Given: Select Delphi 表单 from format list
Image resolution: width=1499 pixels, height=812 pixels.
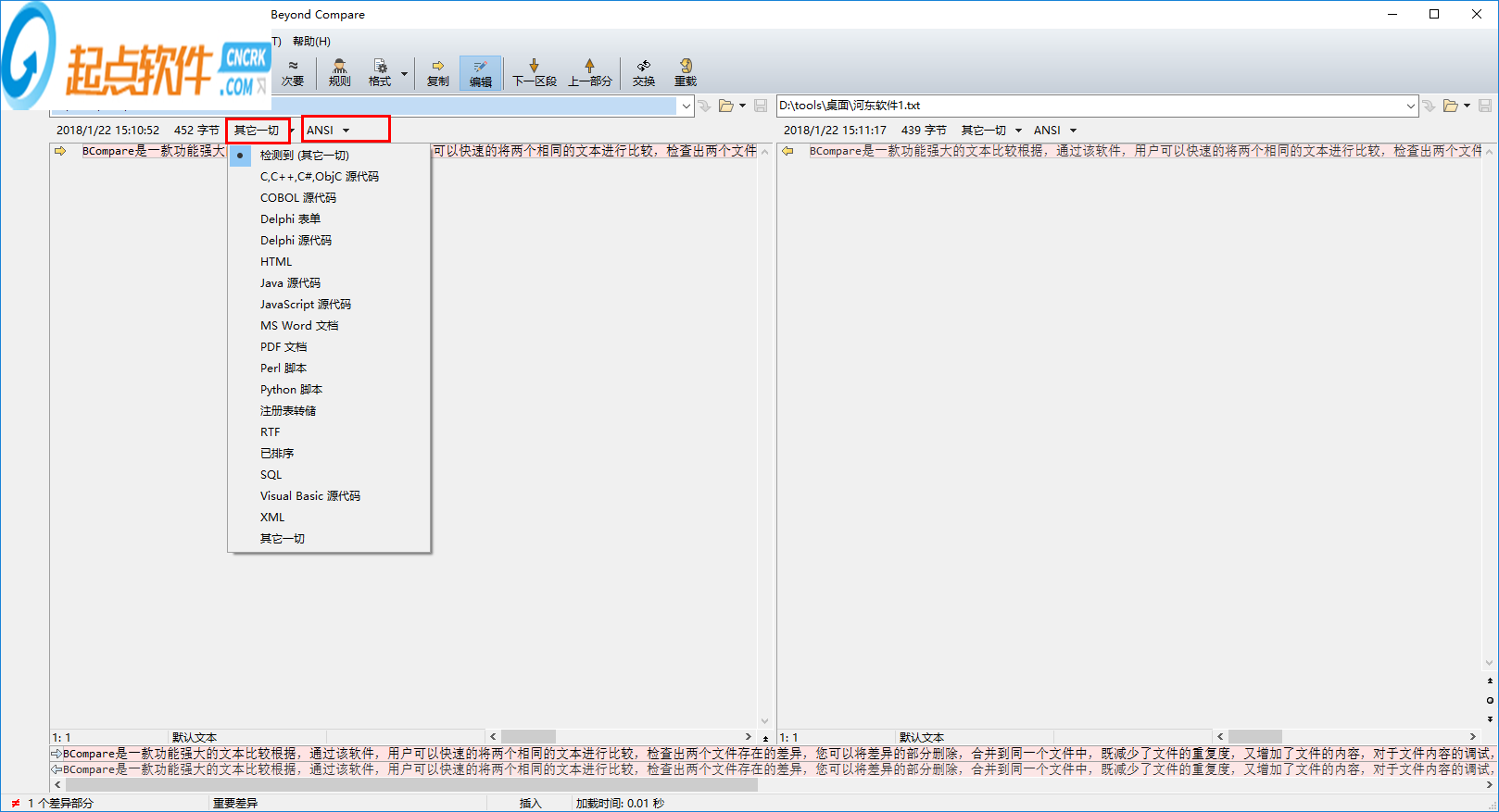Looking at the screenshot, I should [329, 219].
